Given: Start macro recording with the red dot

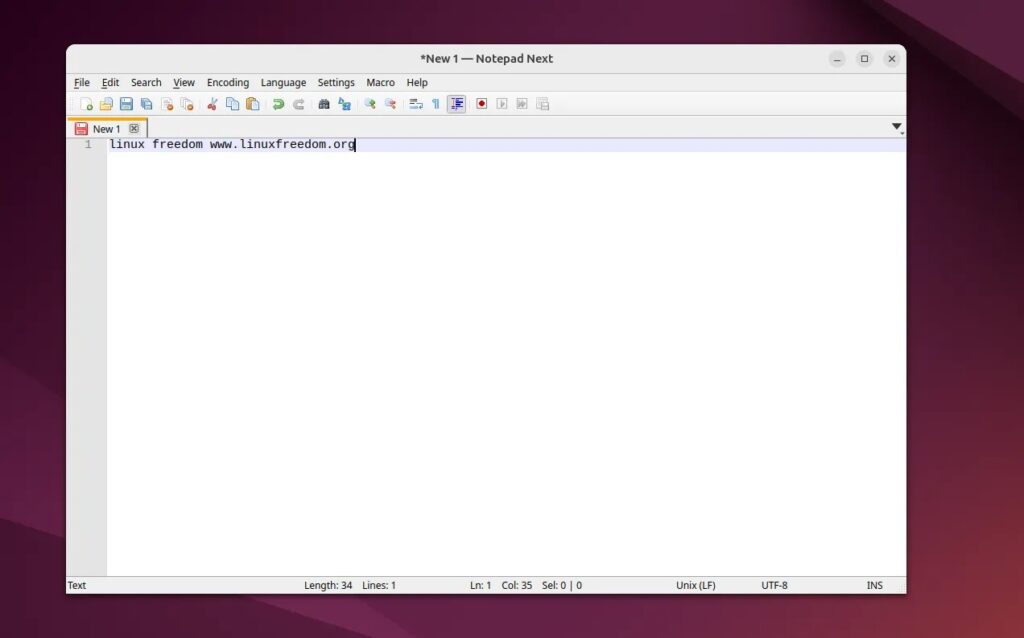Looking at the screenshot, I should (x=481, y=104).
